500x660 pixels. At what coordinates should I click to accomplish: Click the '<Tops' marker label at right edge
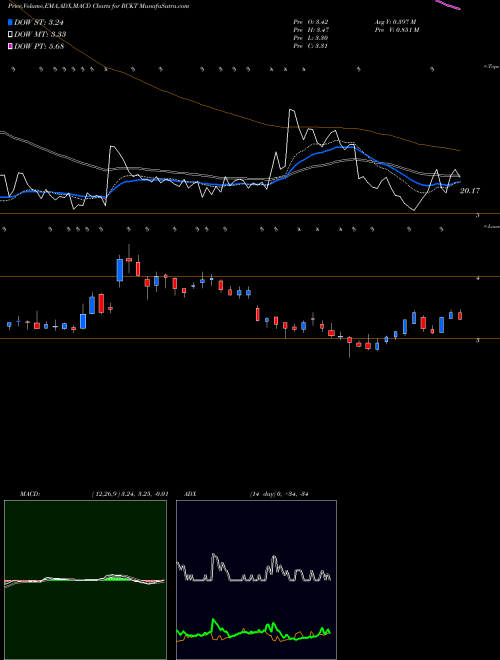(491, 67)
